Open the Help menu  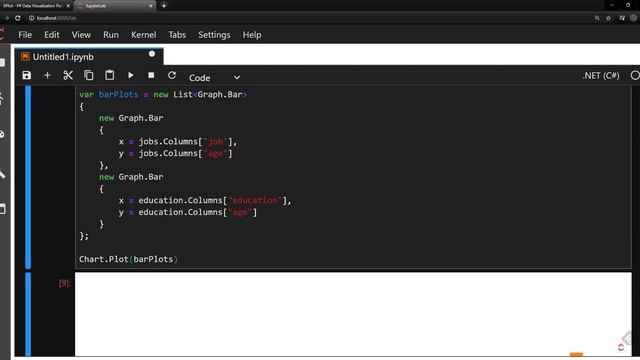click(x=252, y=35)
